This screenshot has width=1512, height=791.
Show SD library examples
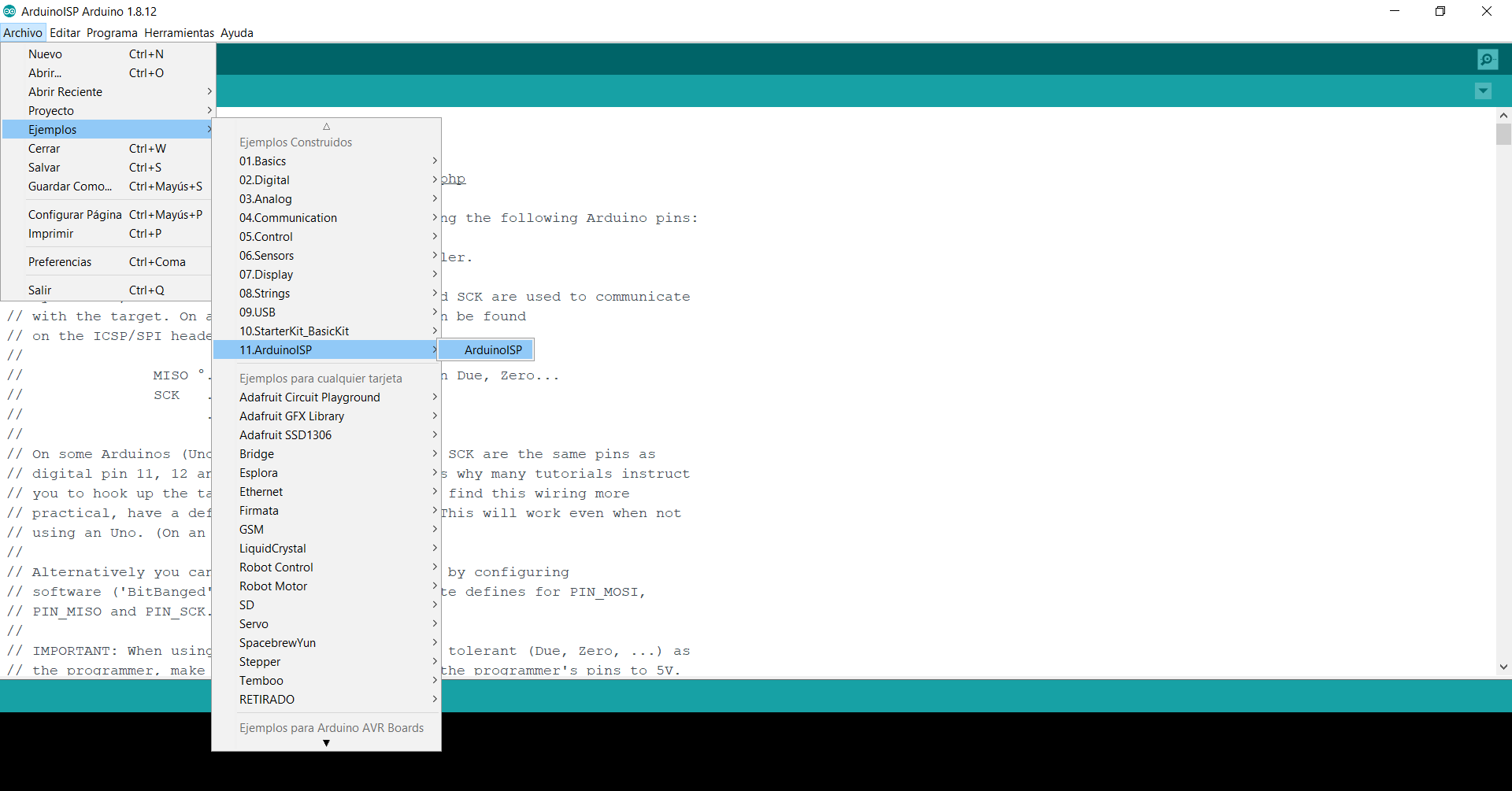coord(326,605)
